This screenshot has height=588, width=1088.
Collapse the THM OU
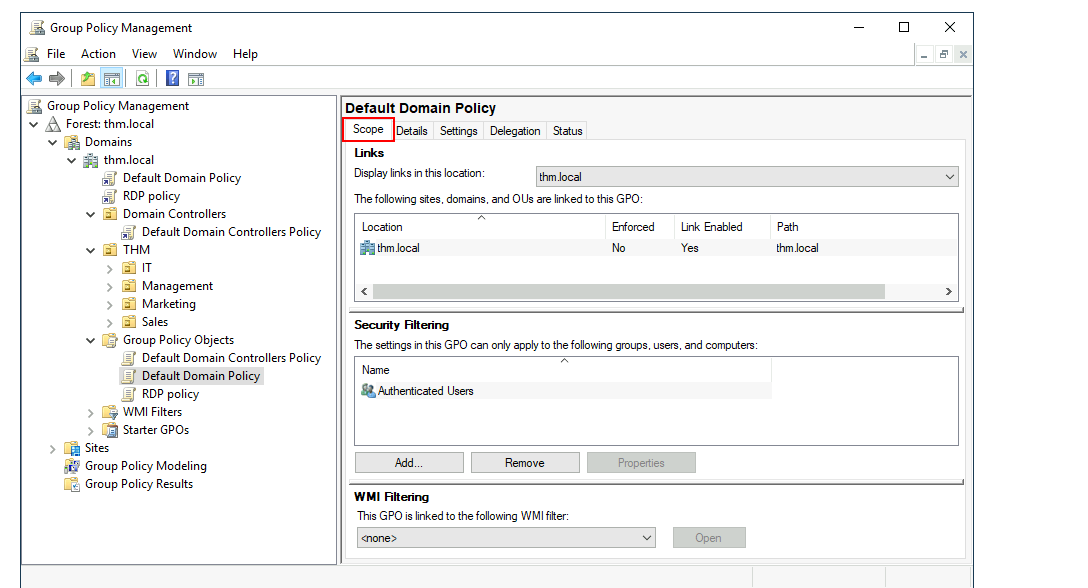(x=90, y=251)
